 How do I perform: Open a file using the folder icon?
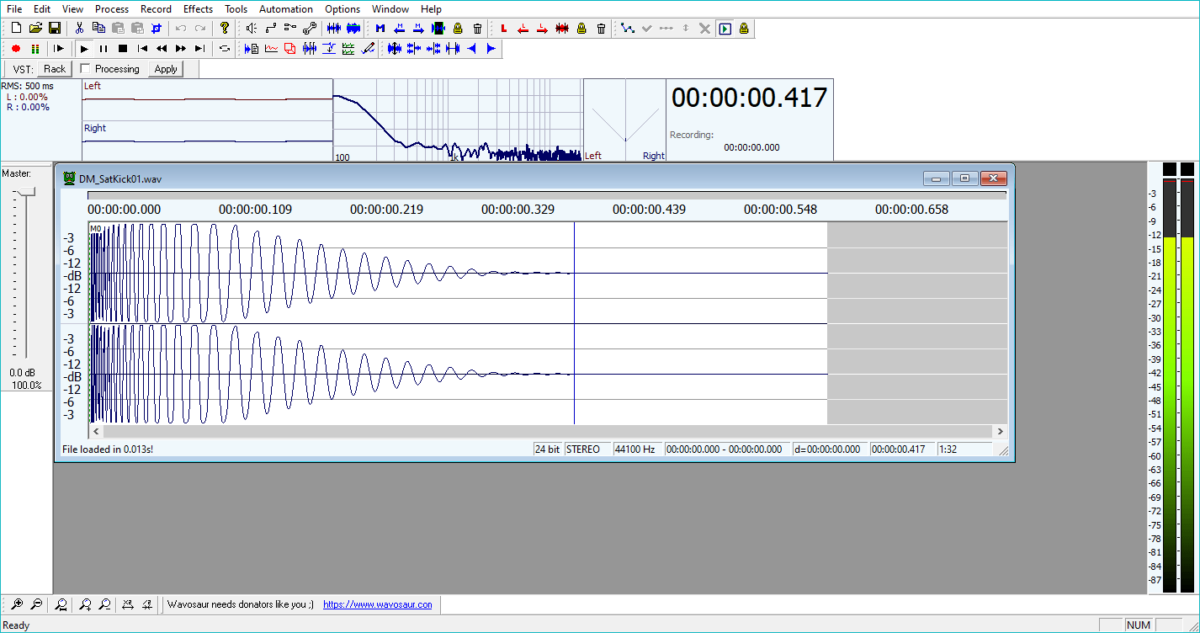coord(34,28)
